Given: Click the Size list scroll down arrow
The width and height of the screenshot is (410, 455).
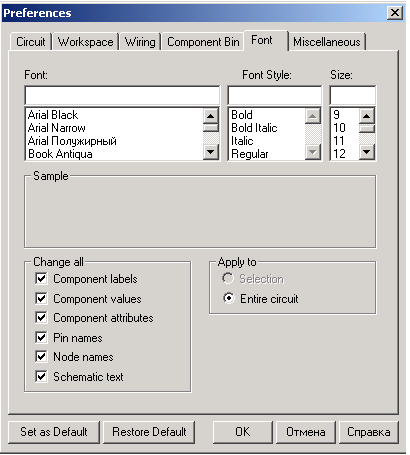Looking at the screenshot, I should (367, 152).
